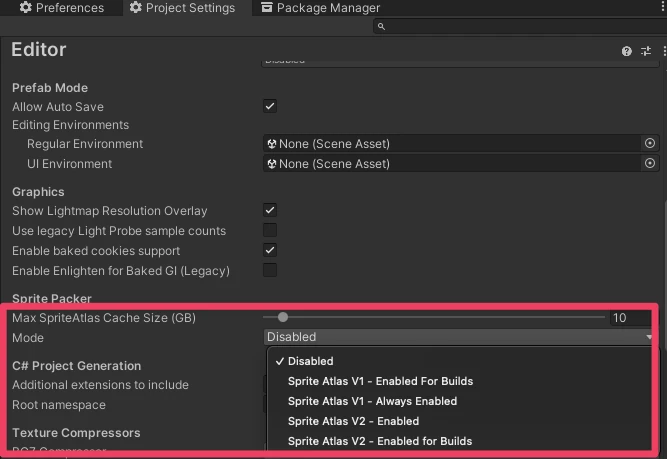This screenshot has width=667, height=459.
Task: Open the window options menu at top right
Action: click(x=664, y=6)
